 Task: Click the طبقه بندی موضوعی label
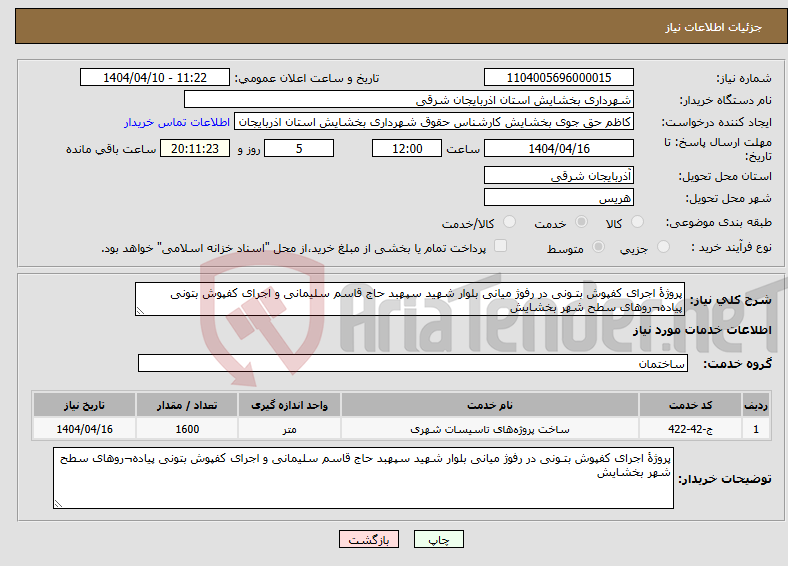pos(719,222)
